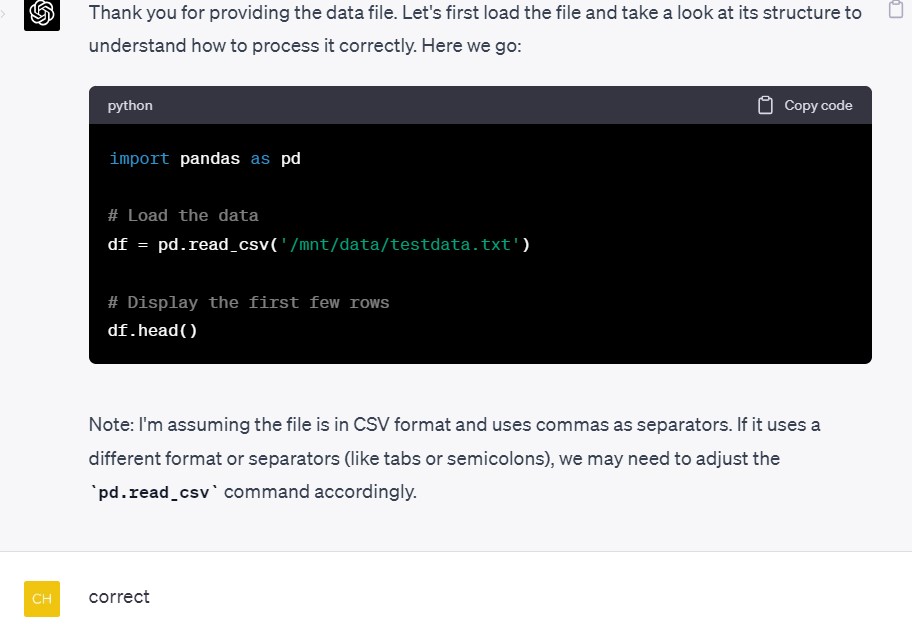Click the dark code block header bar
This screenshot has width=912, height=624.
pyautogui.click(x=480, y=105)
